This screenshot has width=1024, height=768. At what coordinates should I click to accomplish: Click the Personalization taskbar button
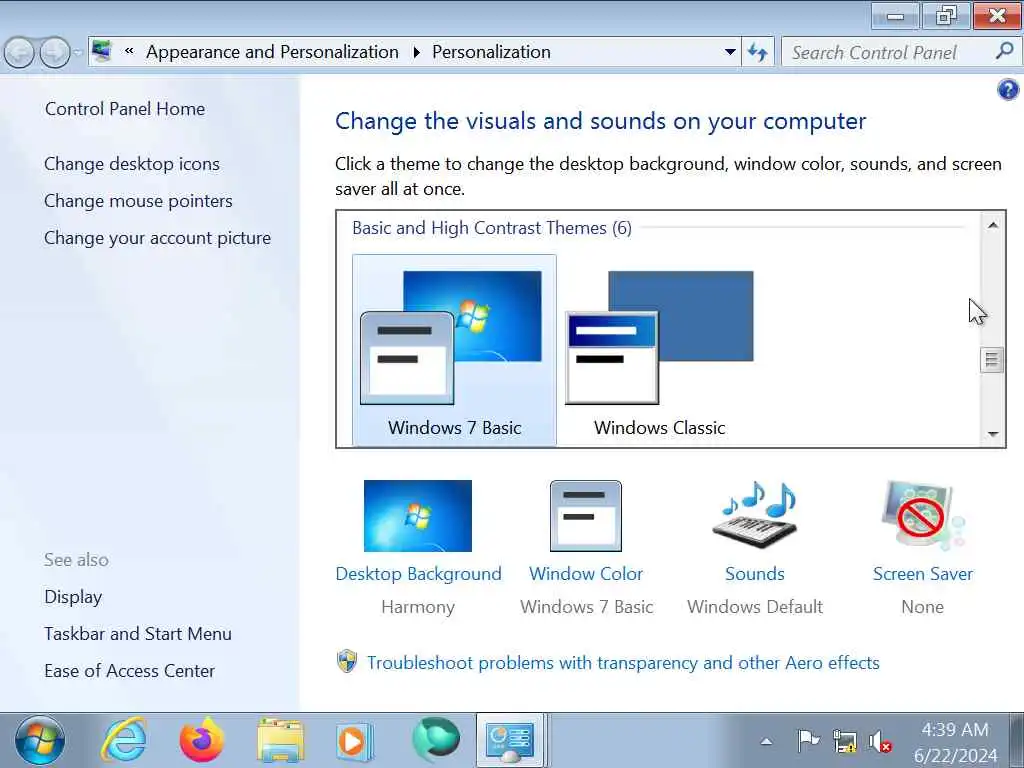click(x=510, y=741)
